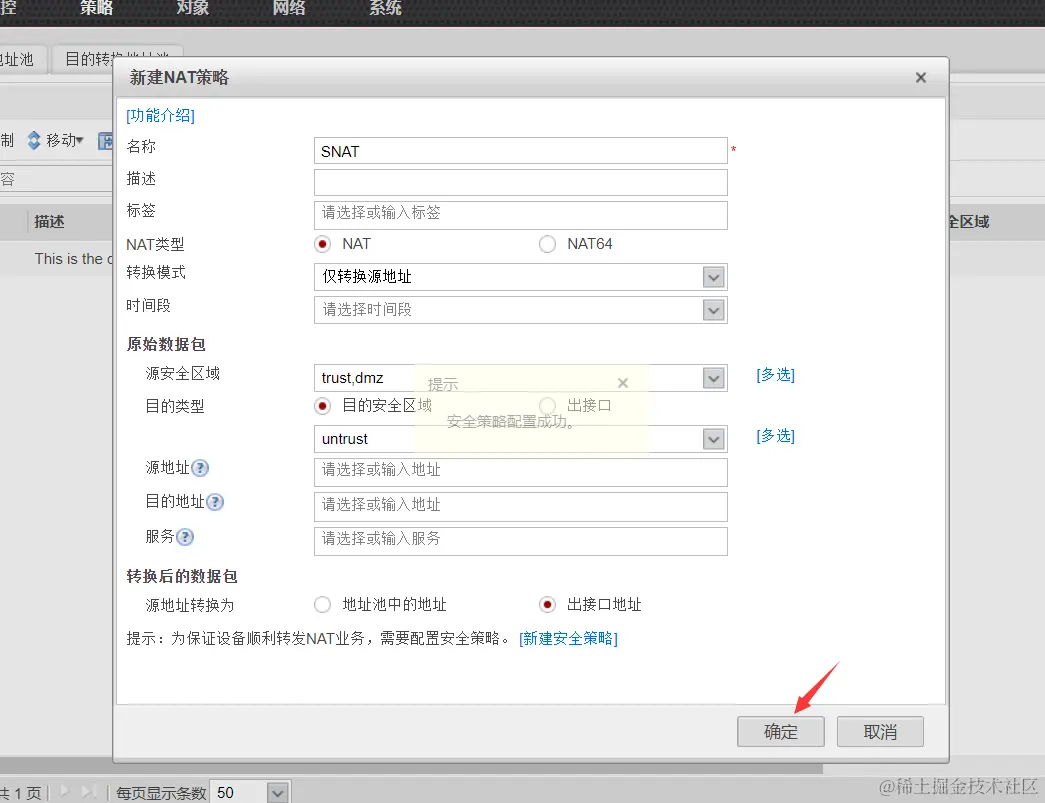Close the 新建NAT策略 dialog
Screen dimensions: 1045x803
pyautogui.click(x=920, y=78)
